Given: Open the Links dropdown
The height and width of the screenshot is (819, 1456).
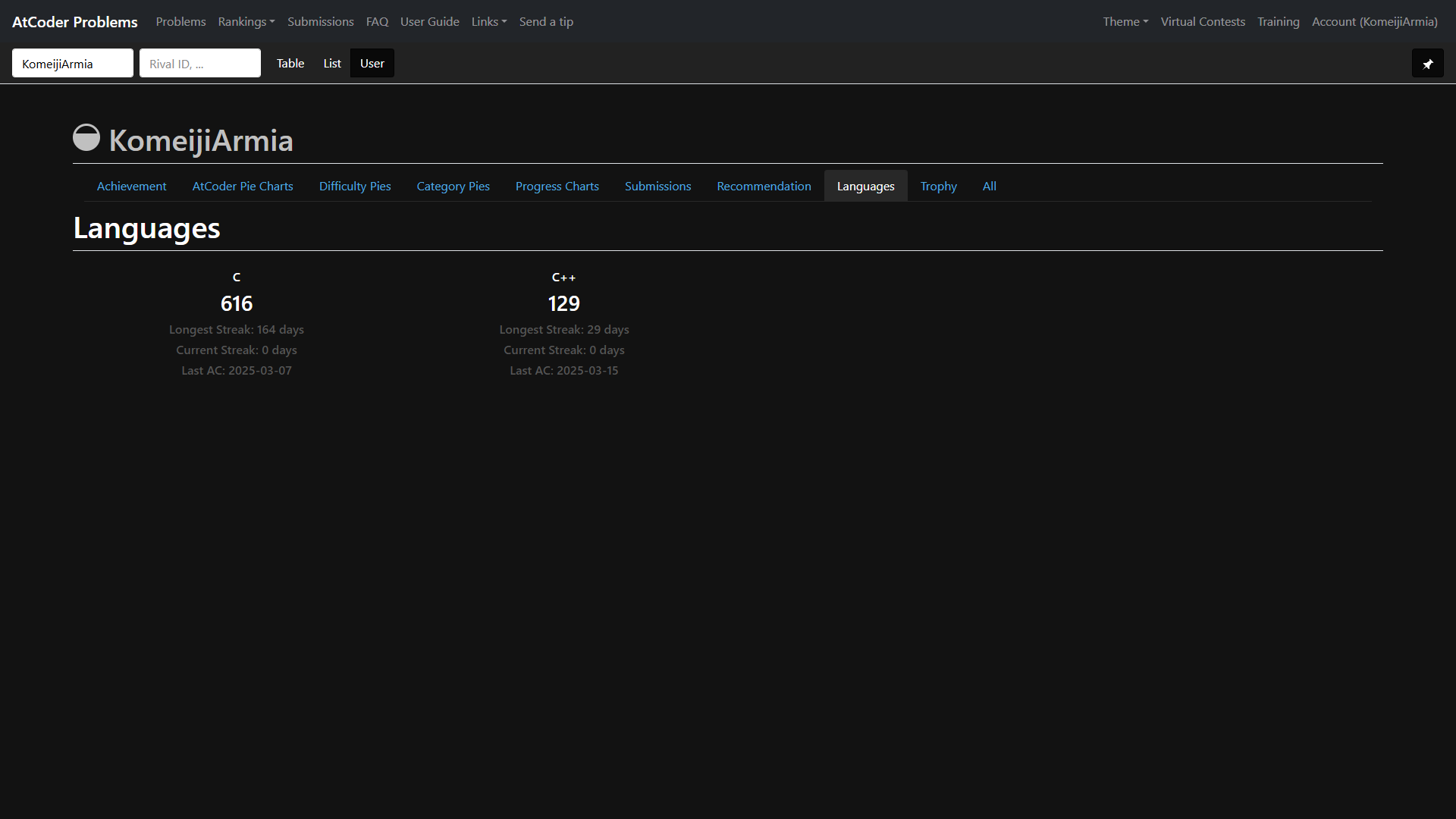Looking at the screenshot, I should pyautogui.click(x=488, y=22).
